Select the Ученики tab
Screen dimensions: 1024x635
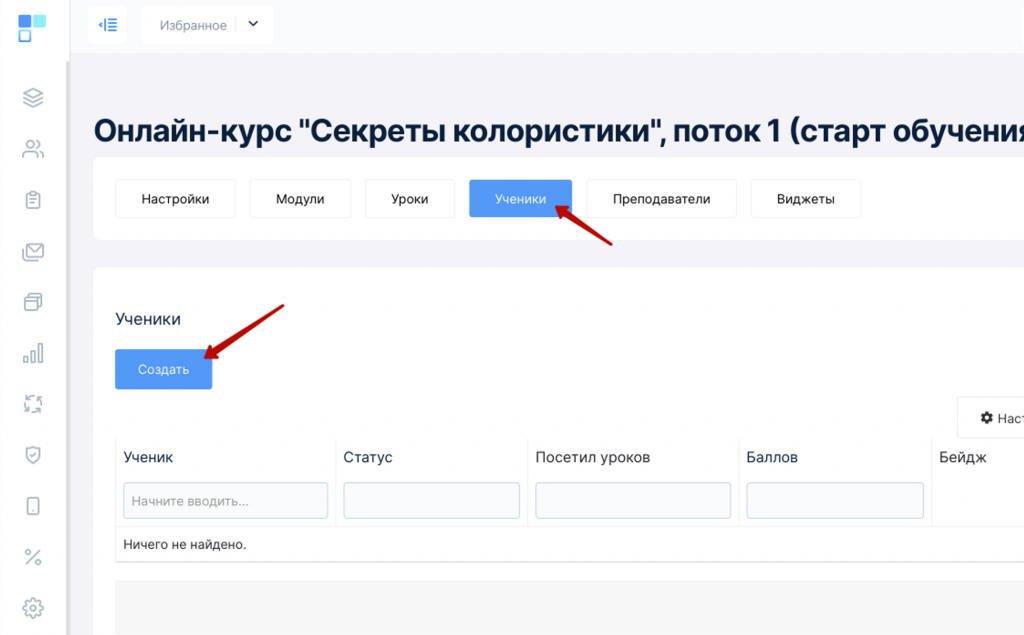[520, 199]
